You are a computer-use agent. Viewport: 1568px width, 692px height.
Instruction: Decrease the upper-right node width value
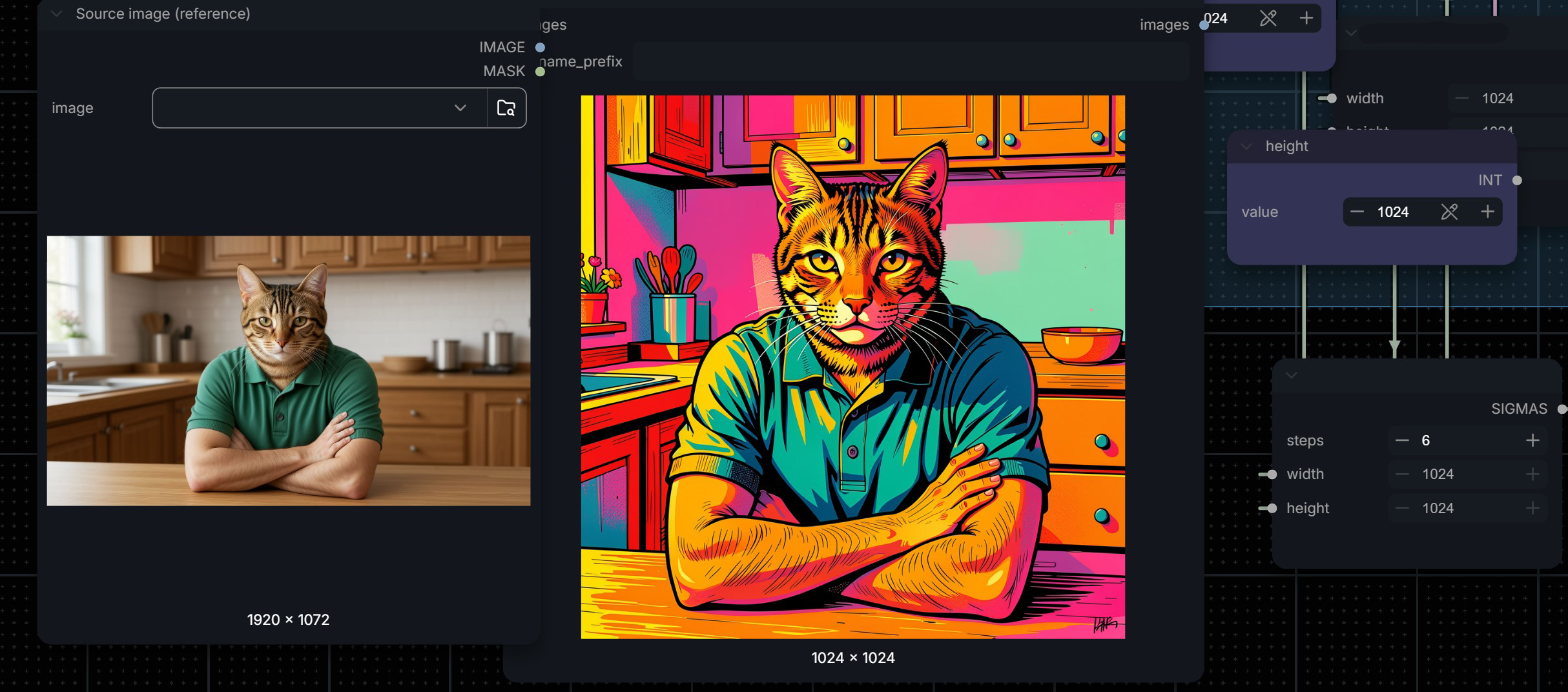[x=1462, y=98]
